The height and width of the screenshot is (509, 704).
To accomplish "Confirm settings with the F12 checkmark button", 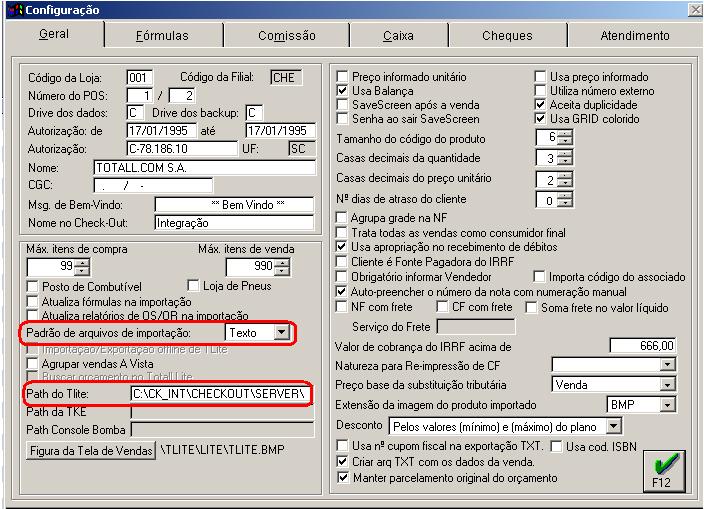I will [x=664, y=471].
